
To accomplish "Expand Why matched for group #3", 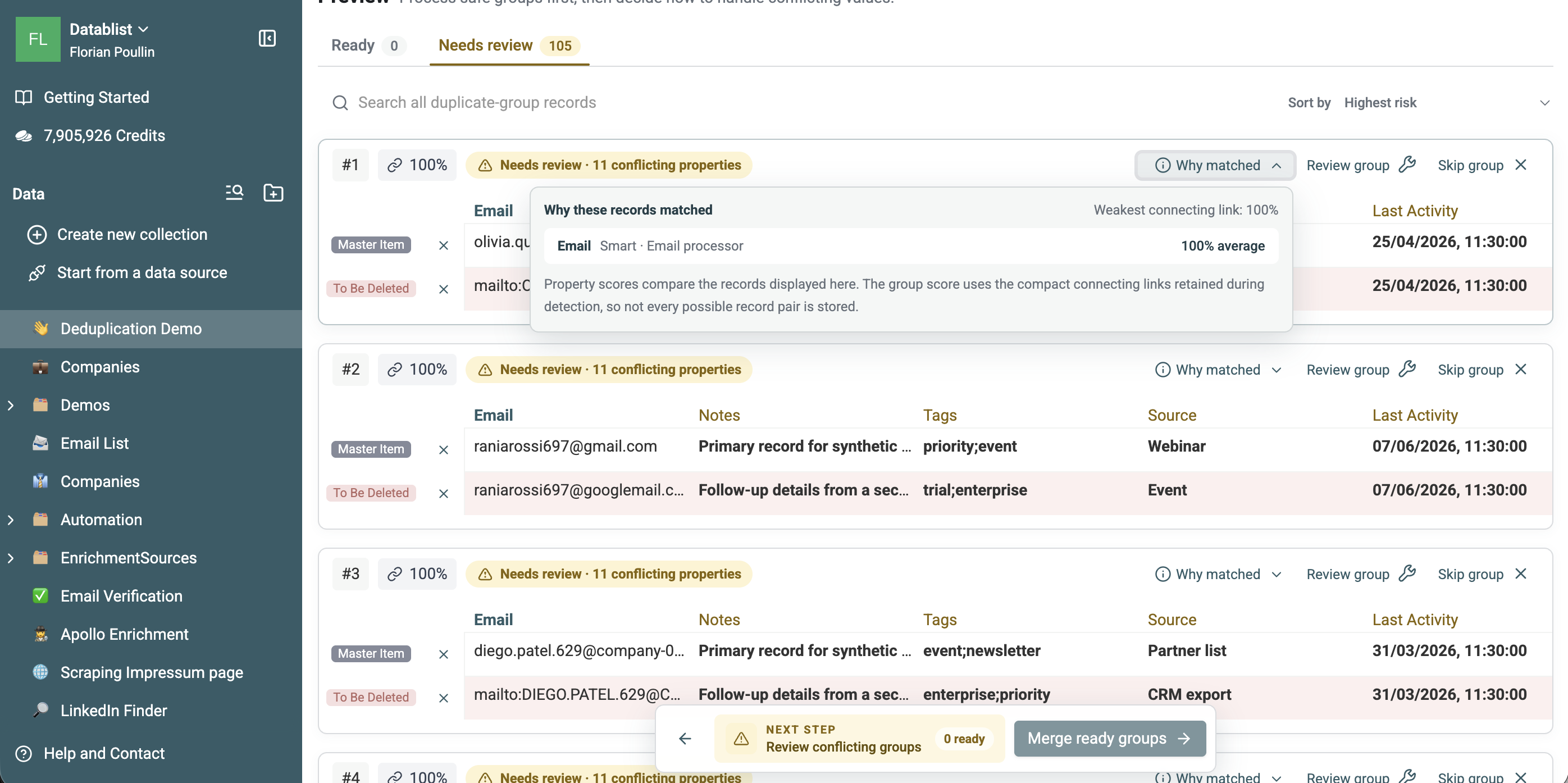I will tap(1218, 575).
